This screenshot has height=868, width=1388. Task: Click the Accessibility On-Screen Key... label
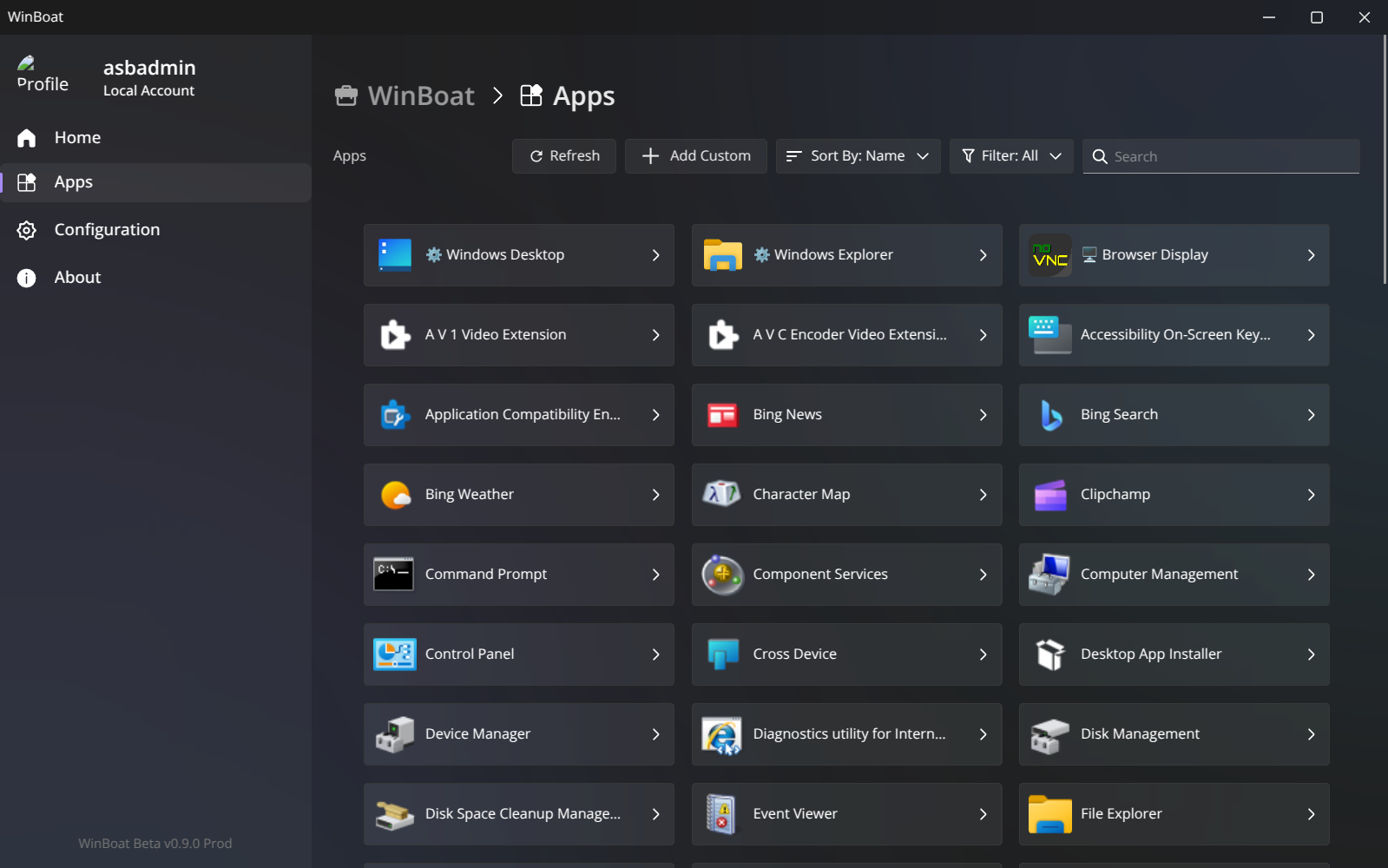pyautogui.click(x=1175, y=335)
